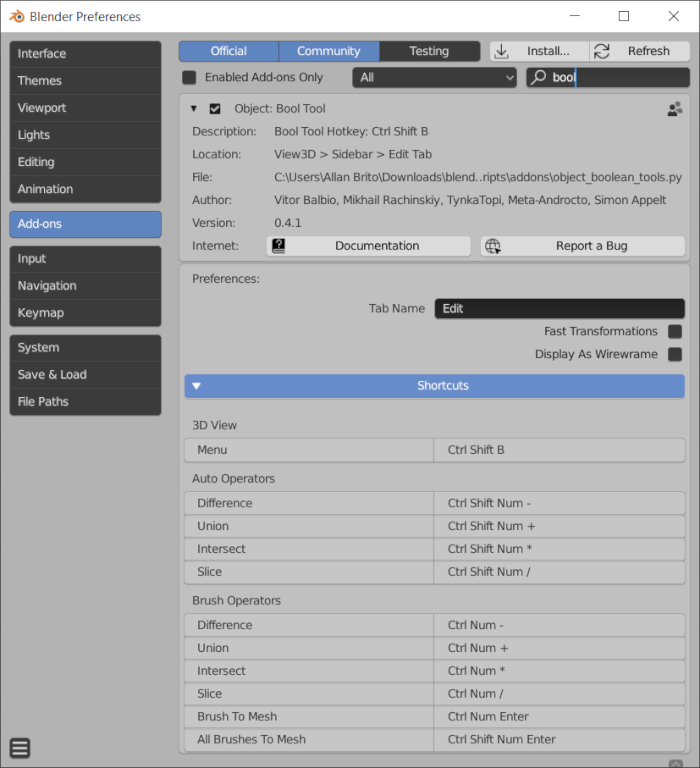Screen dimensions: 700x768
Task: Open the All category dropdown
Action: click(x=434, y=77)
